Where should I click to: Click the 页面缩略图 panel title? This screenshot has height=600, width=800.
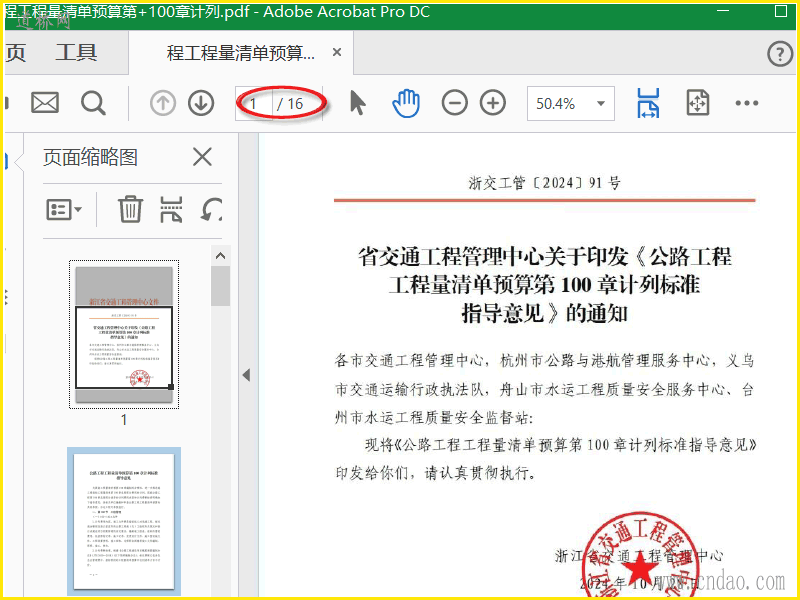[x=90, y=157]
